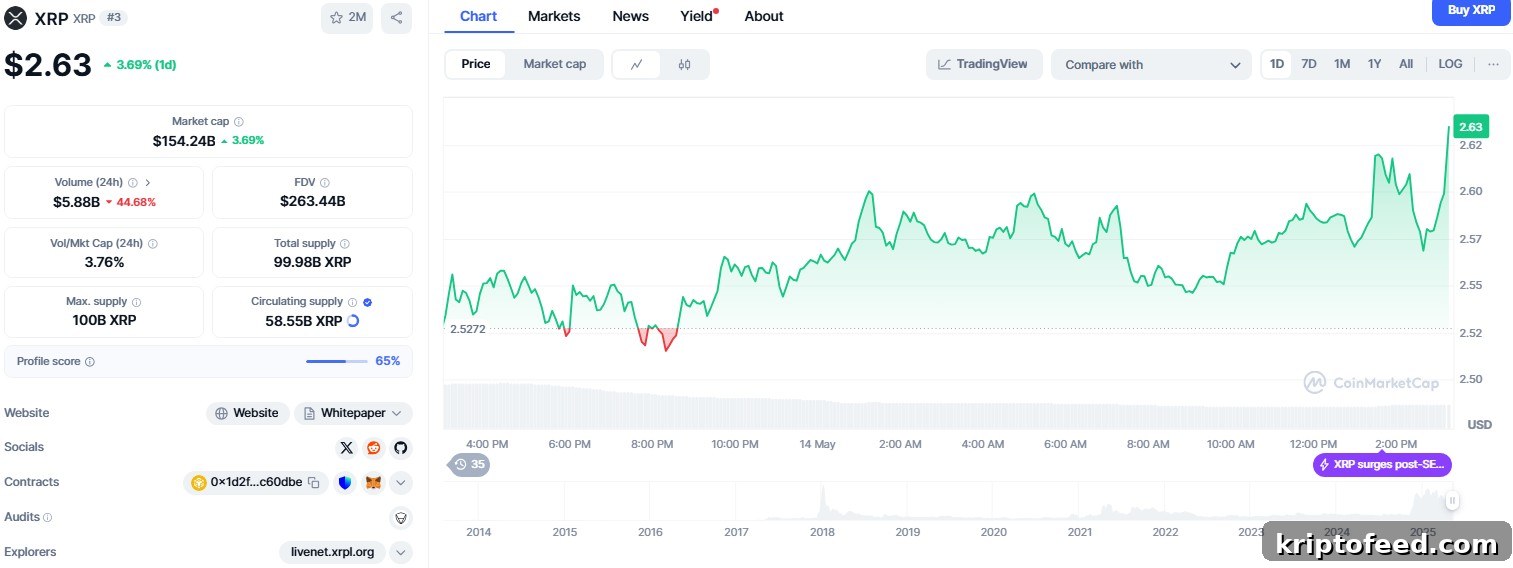
Task: Open Profile score info icon
Action: (x=90, y=362)
